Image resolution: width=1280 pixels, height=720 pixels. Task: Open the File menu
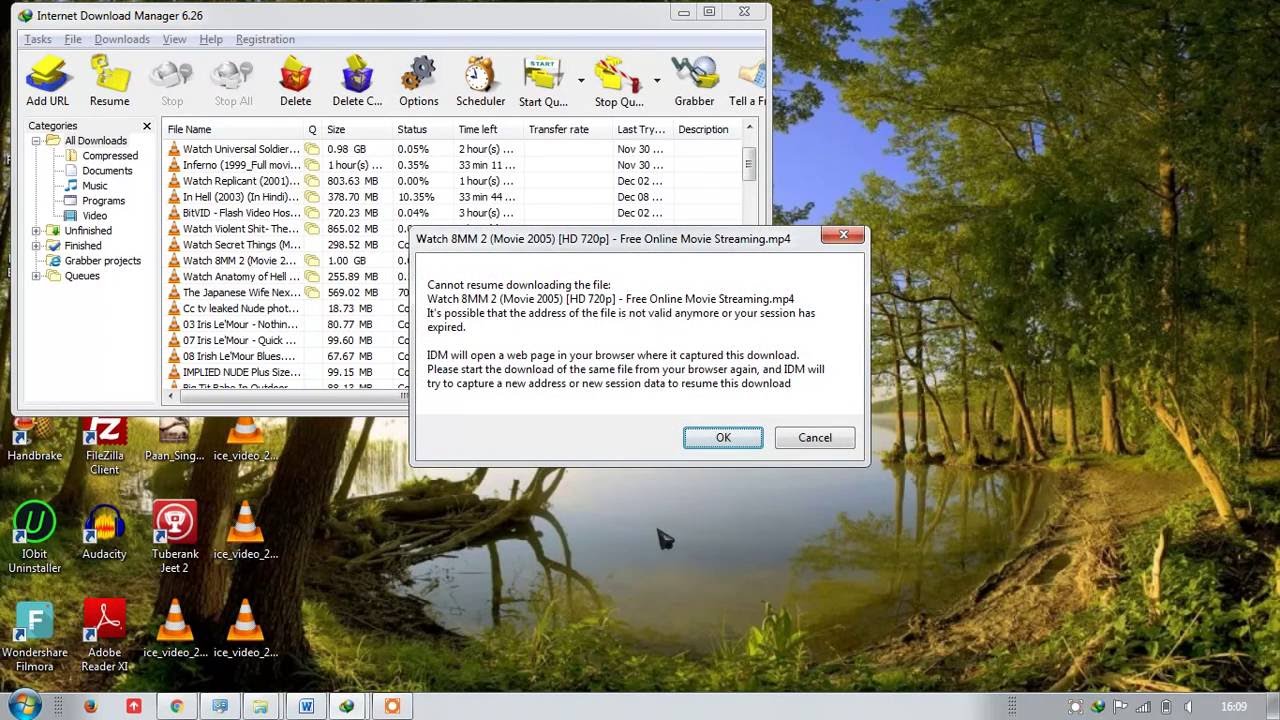point(73,39)
